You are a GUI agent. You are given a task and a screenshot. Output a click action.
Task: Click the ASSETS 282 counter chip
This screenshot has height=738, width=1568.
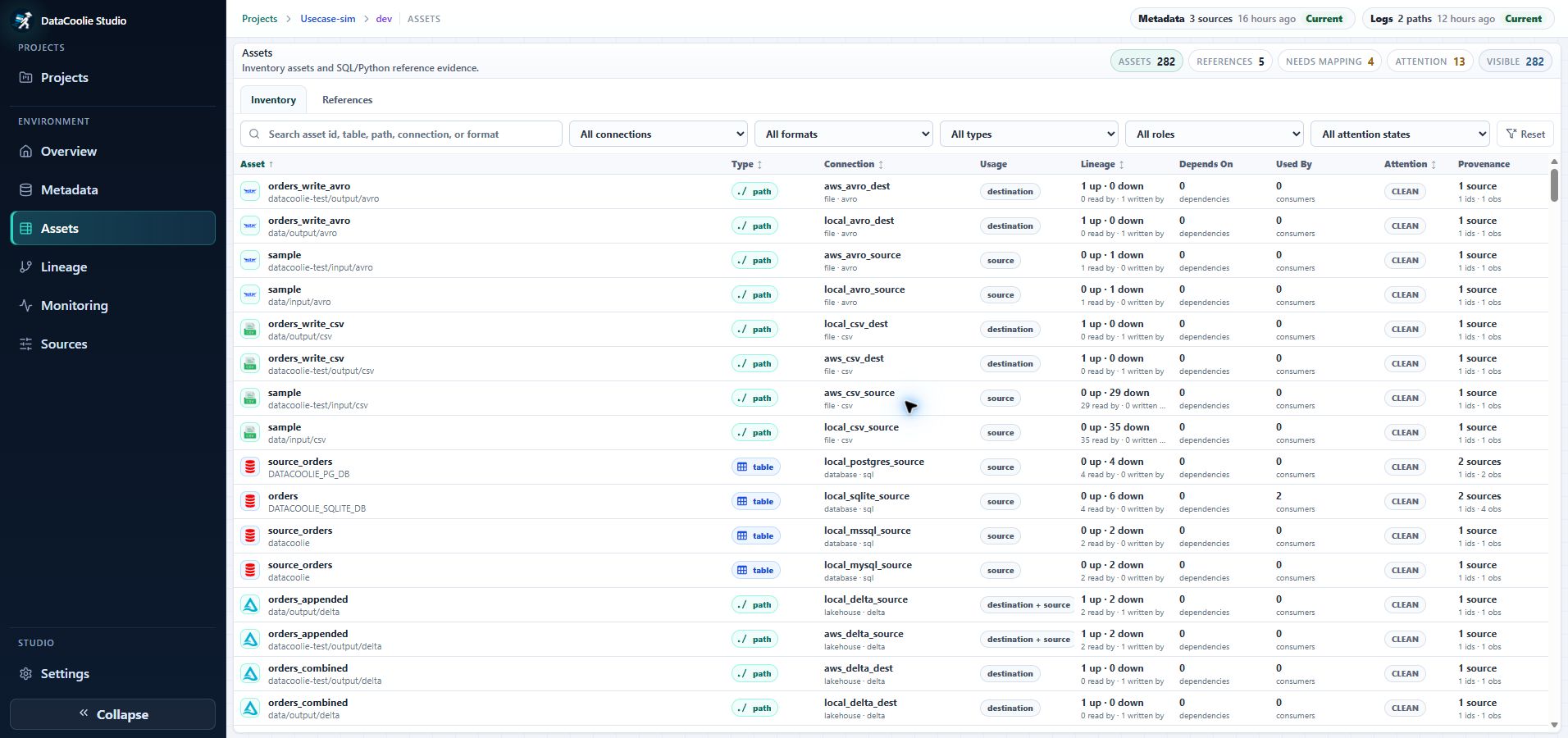[x=1146, y=61]
